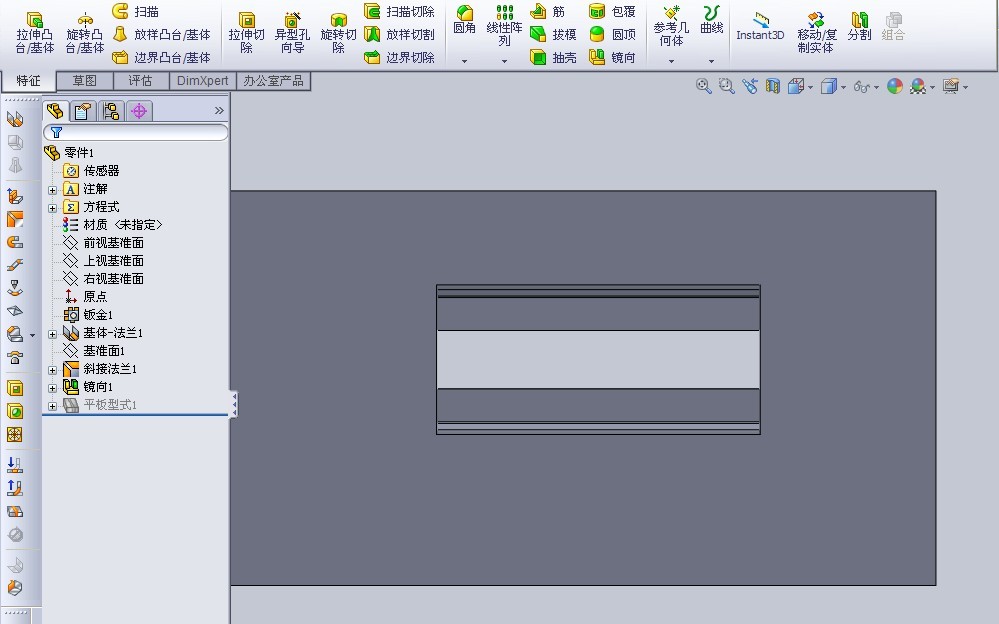Image resolution: width=999 pixels, height=624 pixels.
Task: Switch to the 评估 tab
Action: pyautogui.click(x=141, y=81)
